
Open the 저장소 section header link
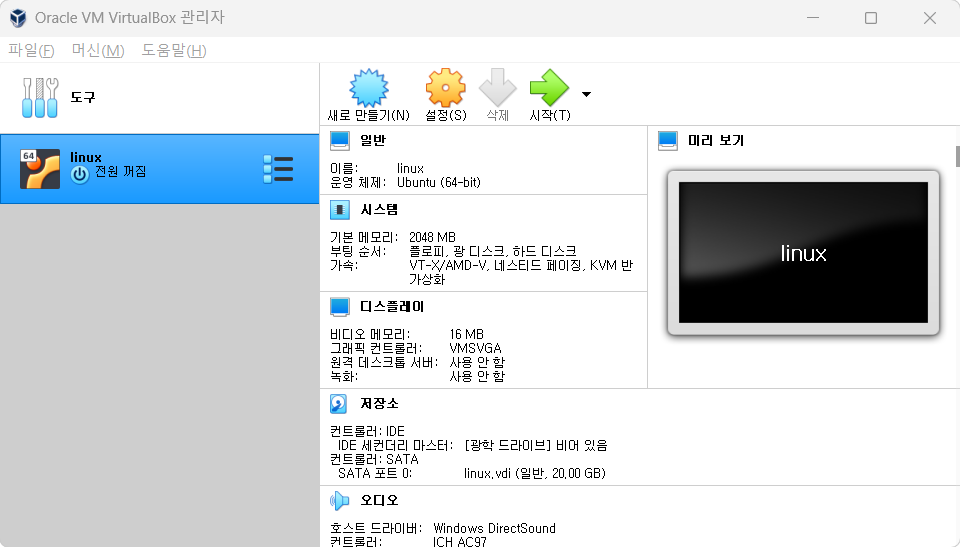click(379, 404)
